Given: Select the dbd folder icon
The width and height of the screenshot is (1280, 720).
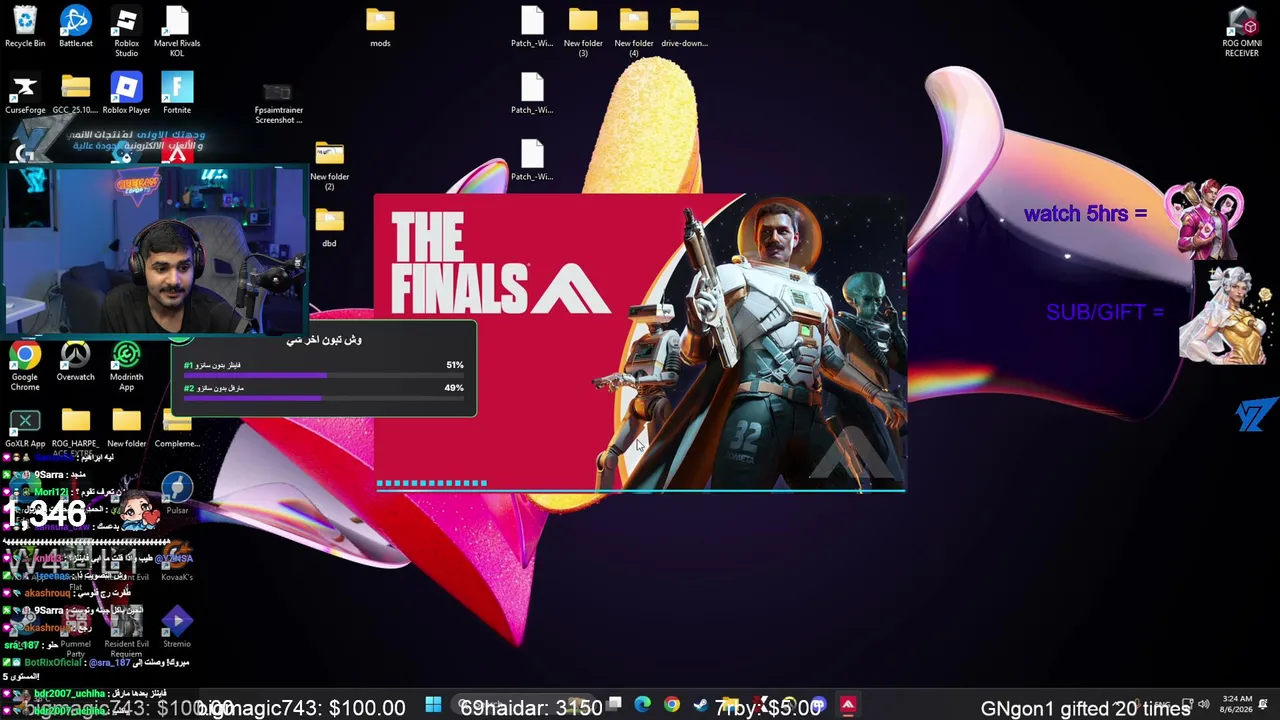Looking at the screenshot, I should tap(329, 227).
